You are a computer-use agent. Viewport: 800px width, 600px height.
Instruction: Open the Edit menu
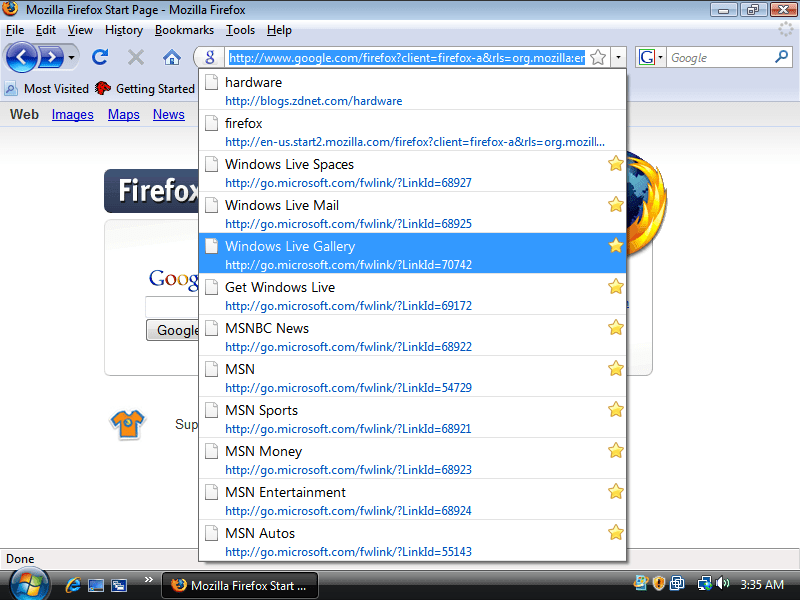pyautogui.click(x=45, y=30)
